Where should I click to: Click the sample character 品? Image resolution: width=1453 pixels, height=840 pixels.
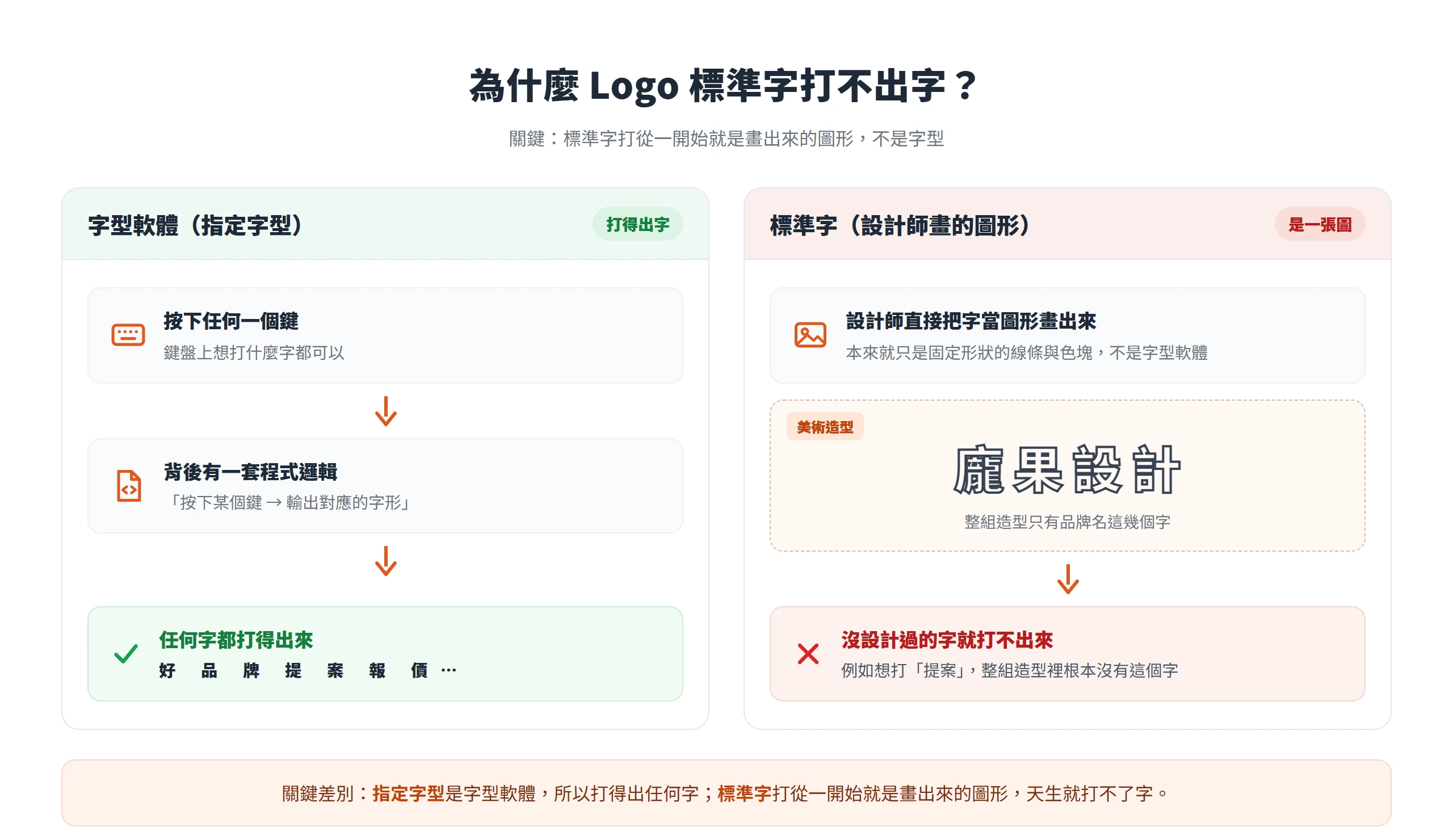coord(209,670)
